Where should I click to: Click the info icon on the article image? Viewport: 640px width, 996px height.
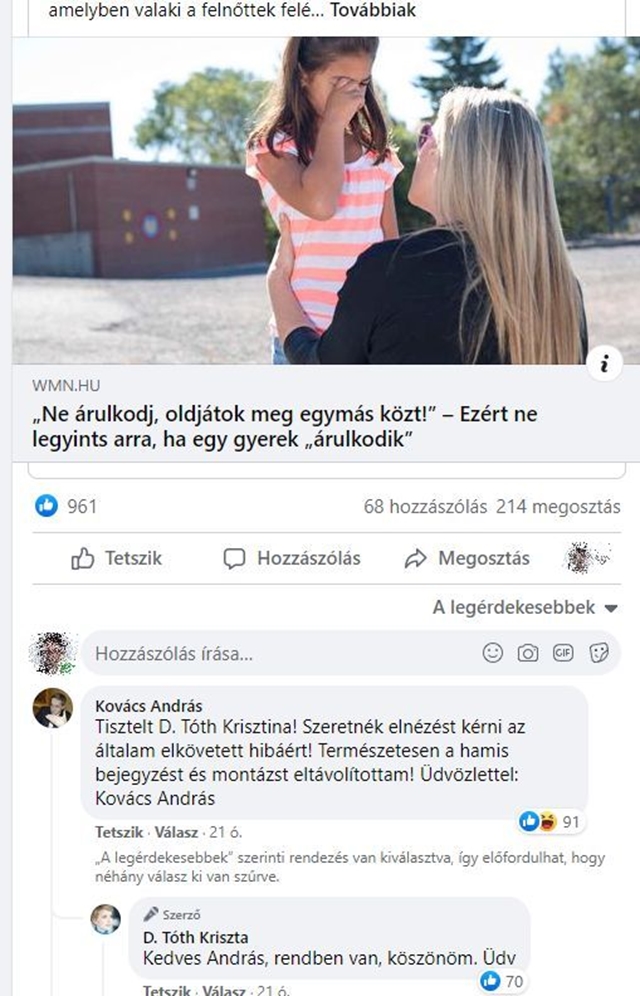604,364
